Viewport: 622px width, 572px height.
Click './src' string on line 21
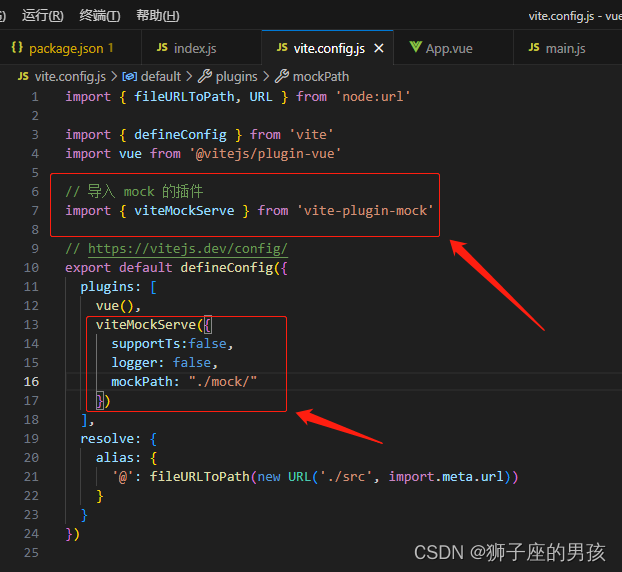[346, 476]
